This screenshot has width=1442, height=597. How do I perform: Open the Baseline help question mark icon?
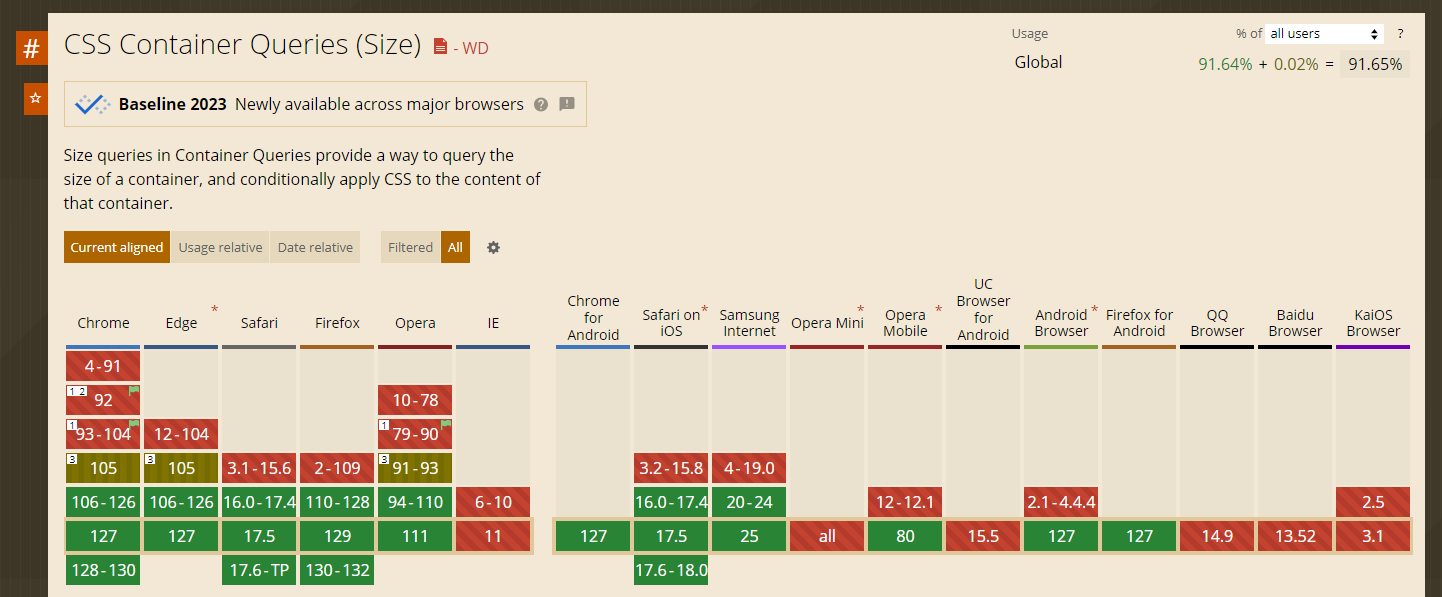point(541,104)
